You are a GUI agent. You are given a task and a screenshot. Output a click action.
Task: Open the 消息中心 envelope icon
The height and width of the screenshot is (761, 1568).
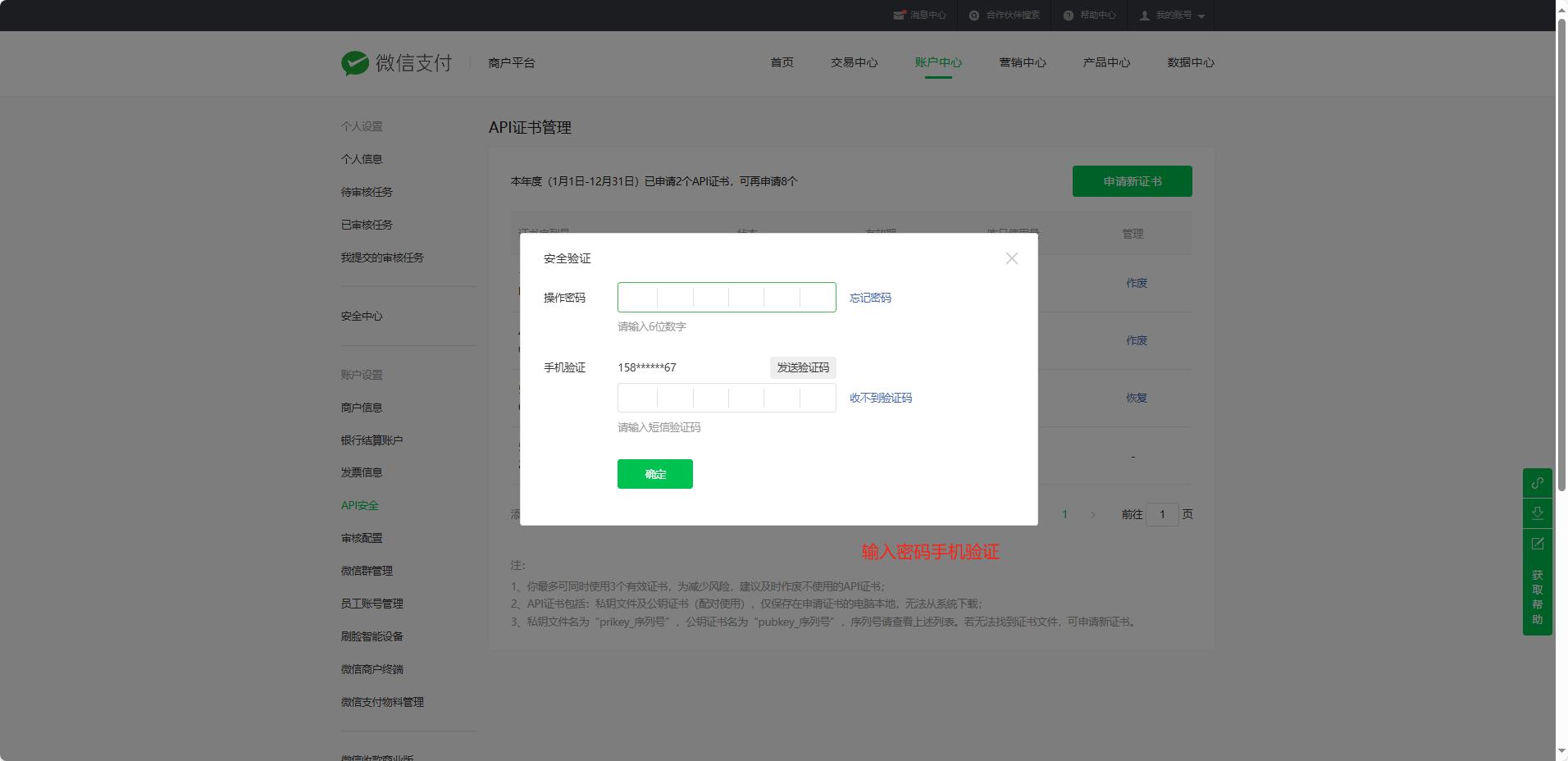(x=900, y=16)
